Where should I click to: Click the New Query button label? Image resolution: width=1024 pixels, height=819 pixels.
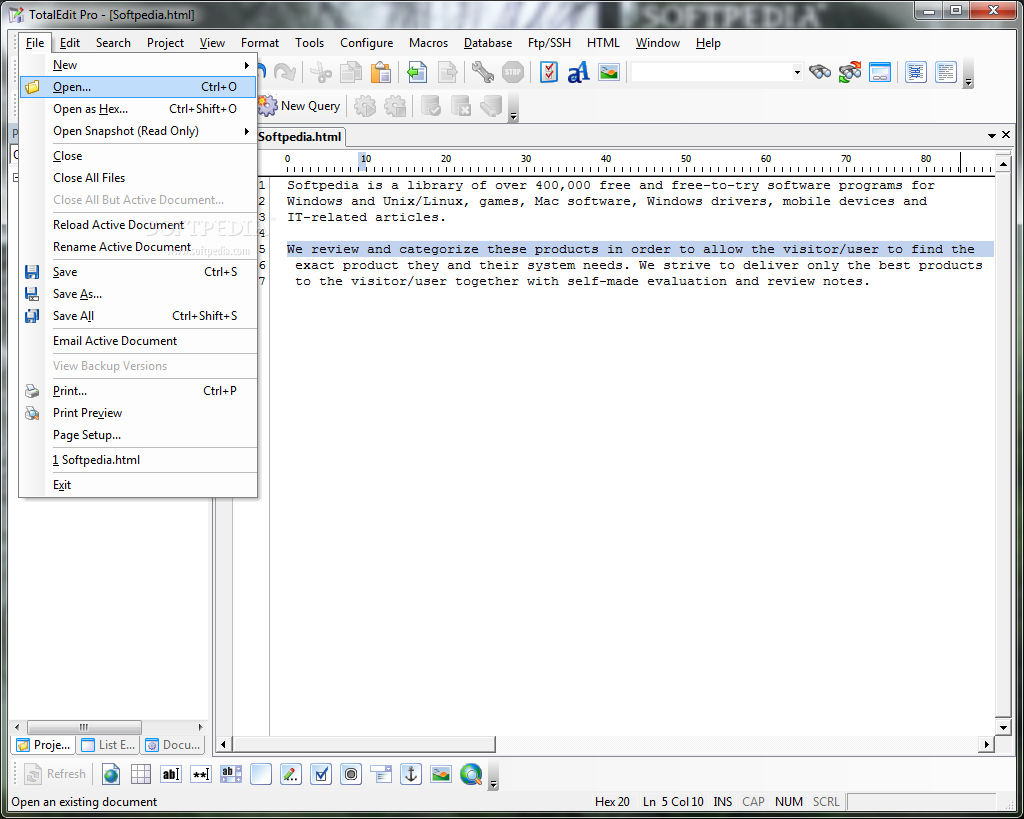310,106
